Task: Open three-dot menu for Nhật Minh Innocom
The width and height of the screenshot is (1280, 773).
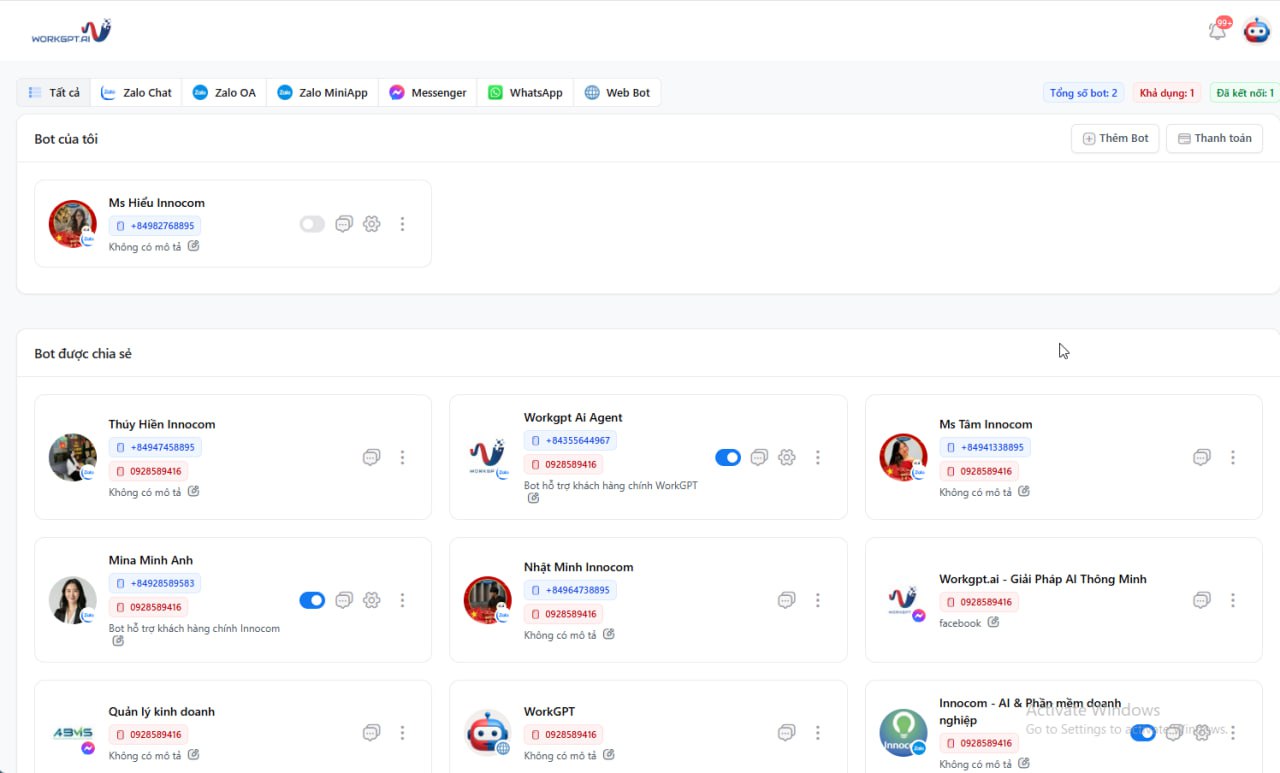Action: coord(817,600)
